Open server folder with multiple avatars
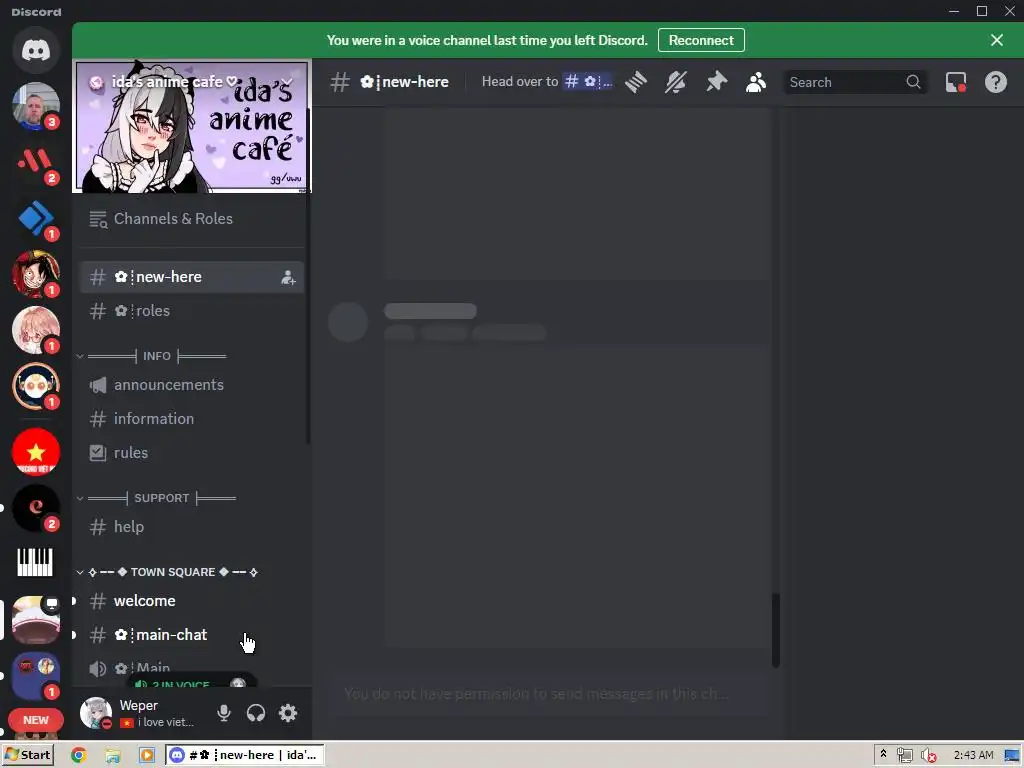1024x768 pixels. [36, 675]
